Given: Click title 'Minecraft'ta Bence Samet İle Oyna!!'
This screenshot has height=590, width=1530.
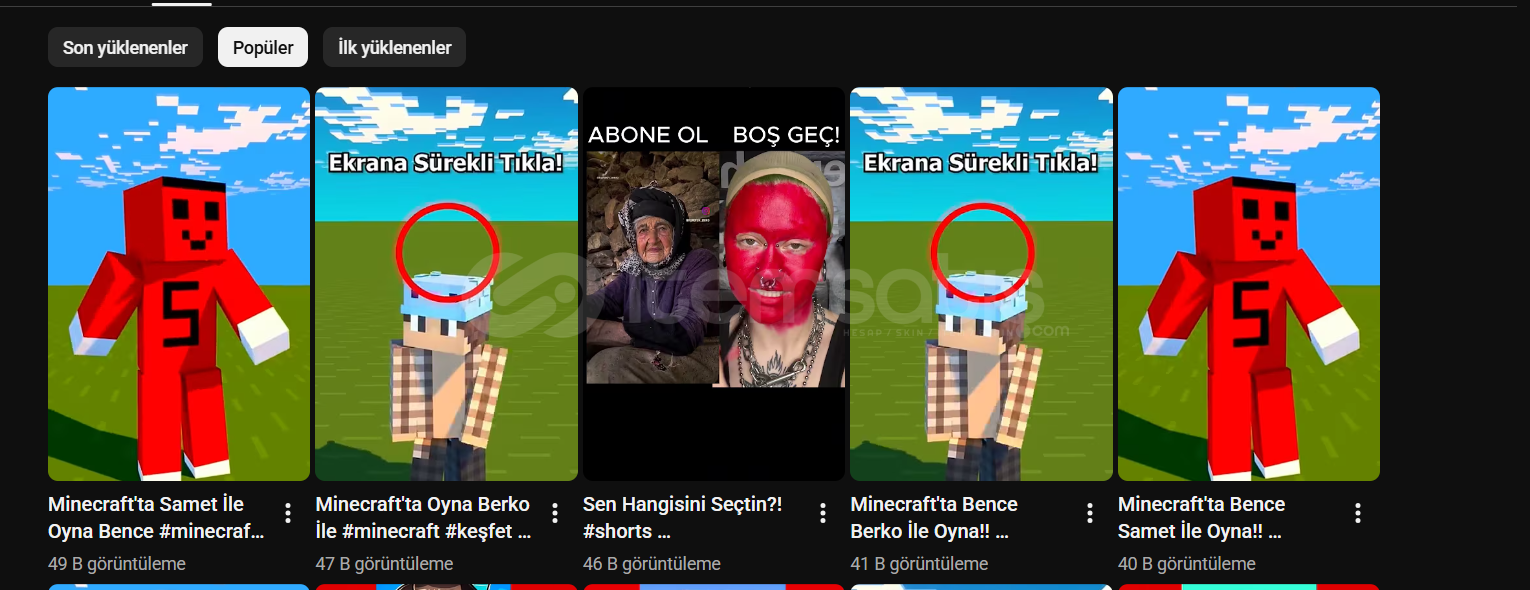Looking at the screenshot, I should (1202, 518).
